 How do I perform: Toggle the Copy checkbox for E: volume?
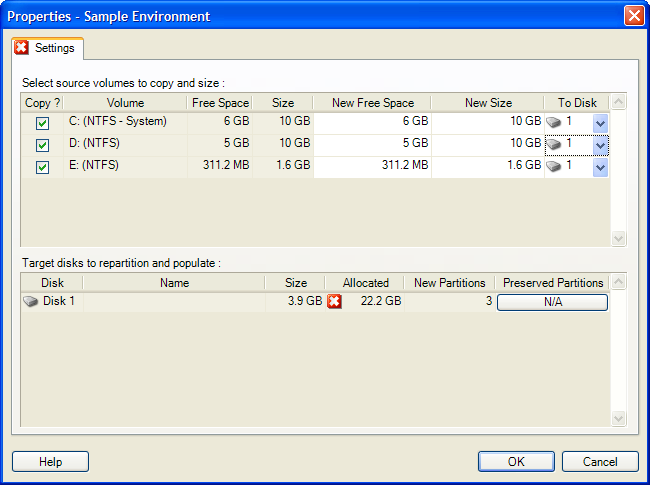pyautogui.click(x=42, y=167)
